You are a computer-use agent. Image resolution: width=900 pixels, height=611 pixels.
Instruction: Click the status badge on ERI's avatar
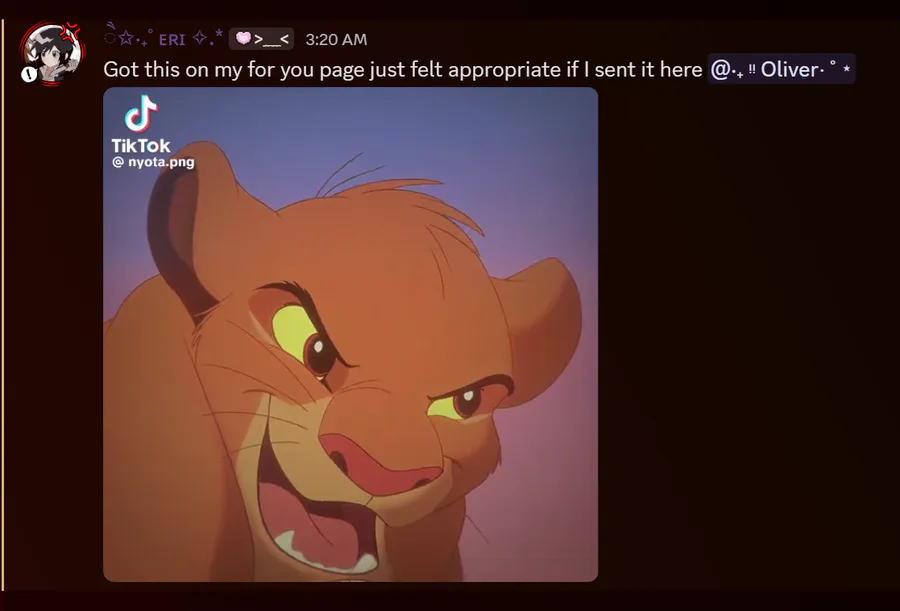point(29,74)
